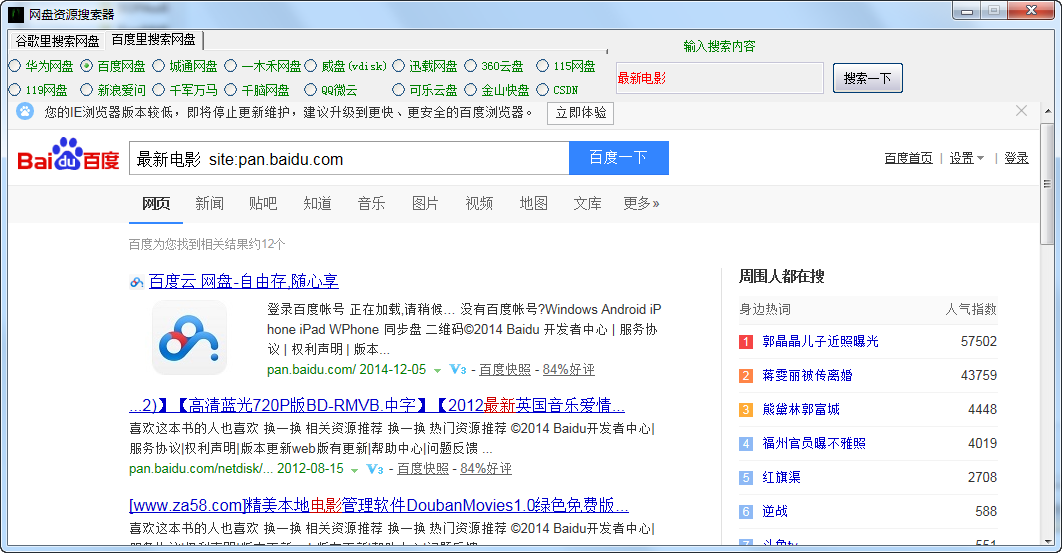Click the page vertical scrollbar thumb
Screen dimensions: 1062x553
(x=1047, y=183)
